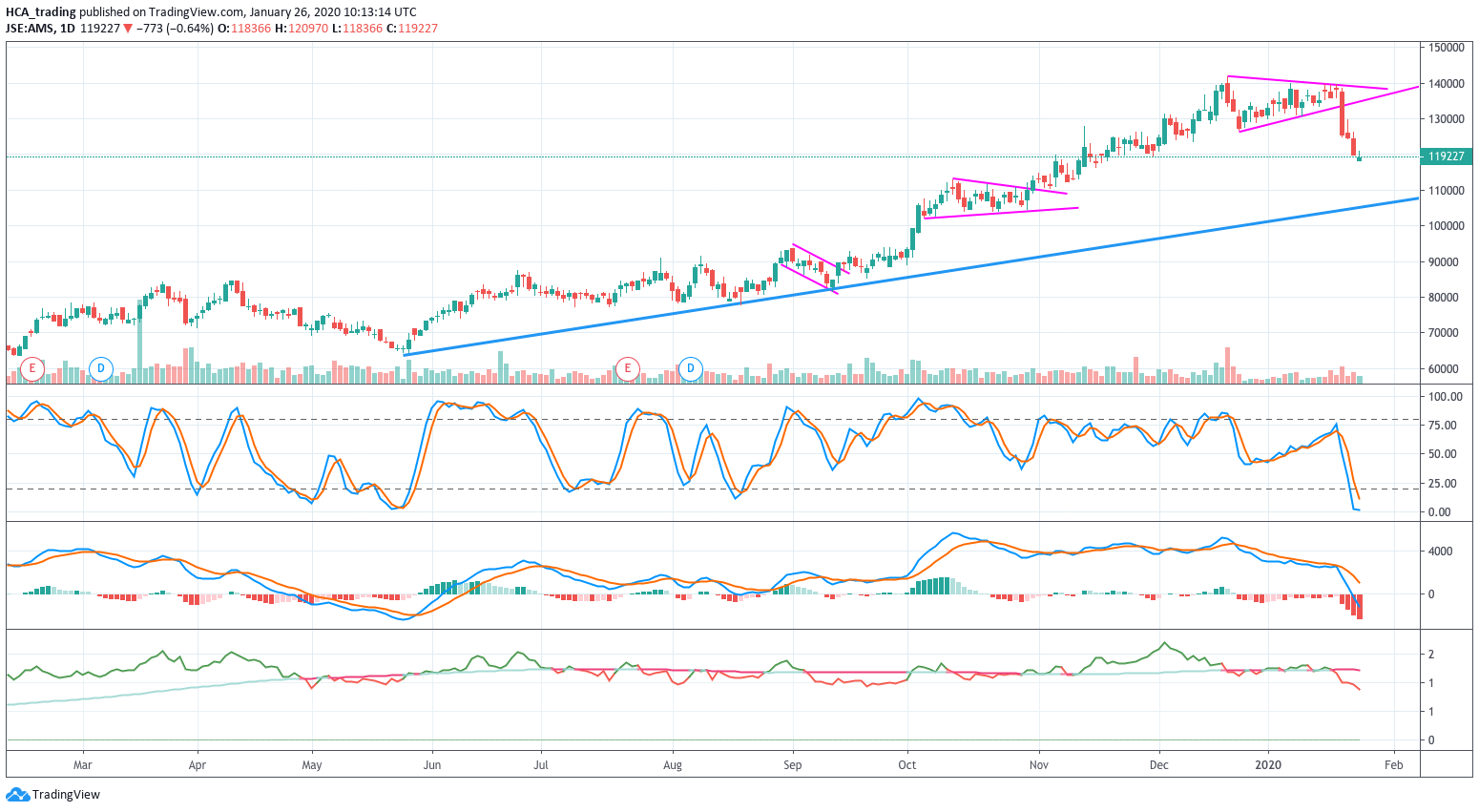The height and width of the screenshot is (812, 1479).
Task: Click the green 119227 current price tag
Action: pos(1447,156)
